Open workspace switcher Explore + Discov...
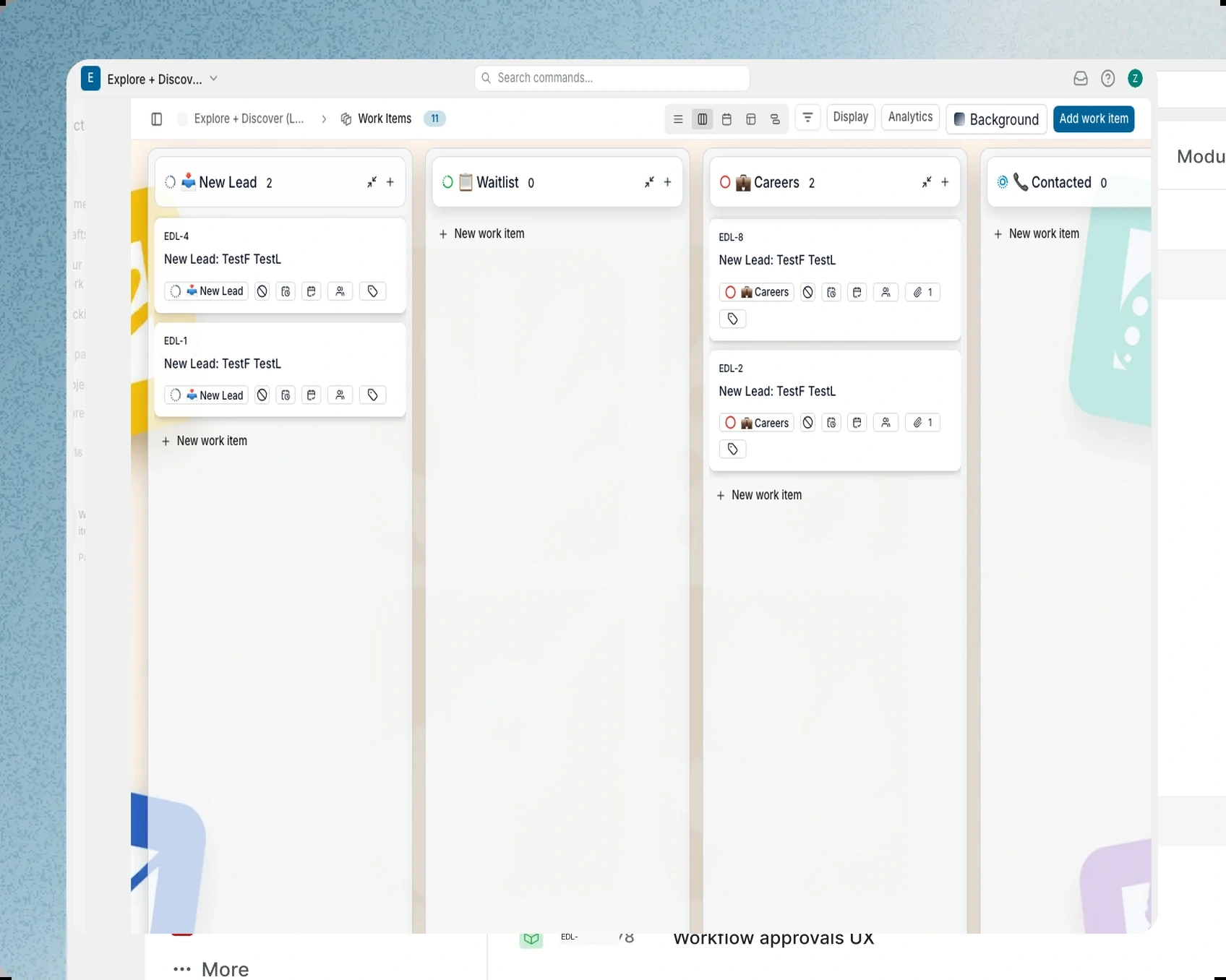 [150, 79]
